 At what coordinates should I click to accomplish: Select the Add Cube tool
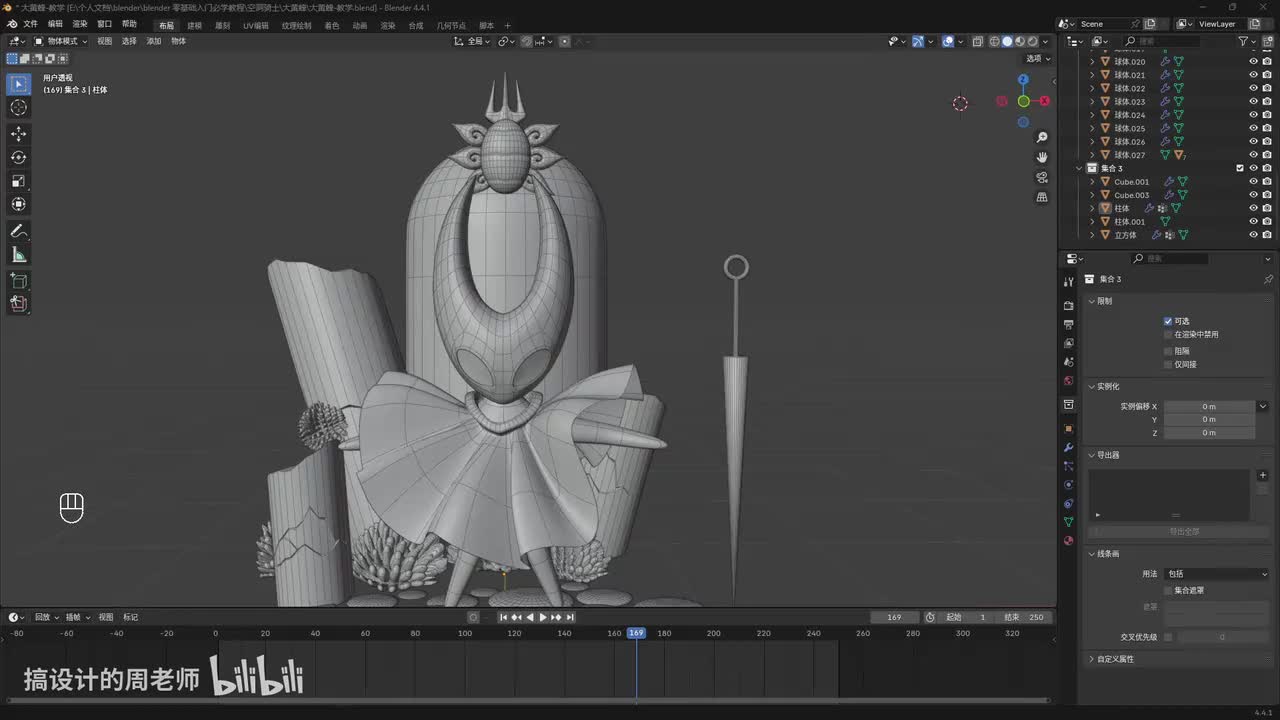pyautogui.click(x=19, y=281)
